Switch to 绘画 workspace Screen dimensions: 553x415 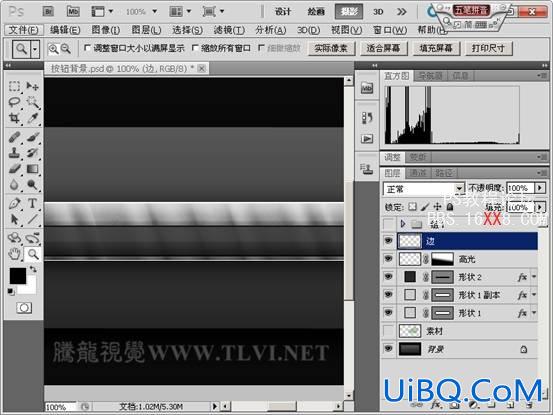316,12
